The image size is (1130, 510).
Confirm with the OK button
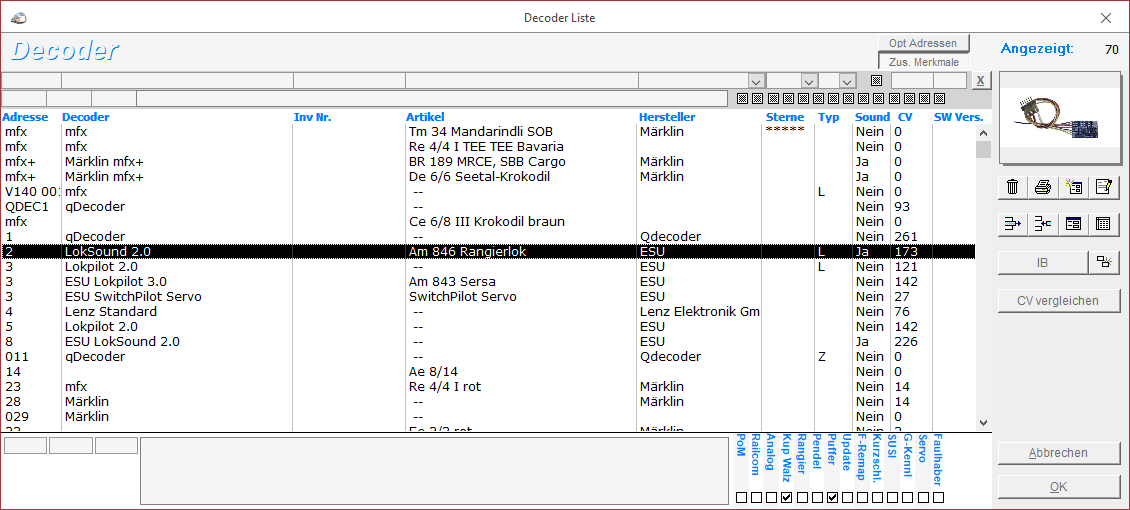1058,487
